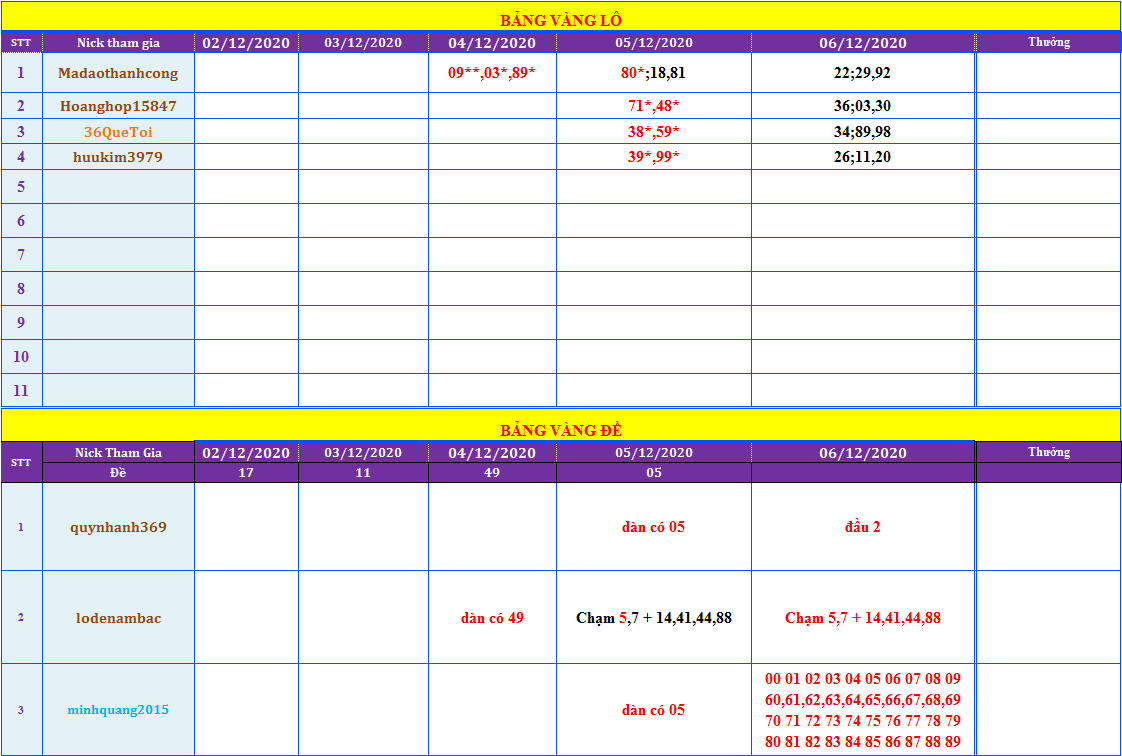Image resolution: width=1122 pixels, height=756 pixels.
Task: Select cell containing 09**,03*,89*
Action: coord(492,73)
